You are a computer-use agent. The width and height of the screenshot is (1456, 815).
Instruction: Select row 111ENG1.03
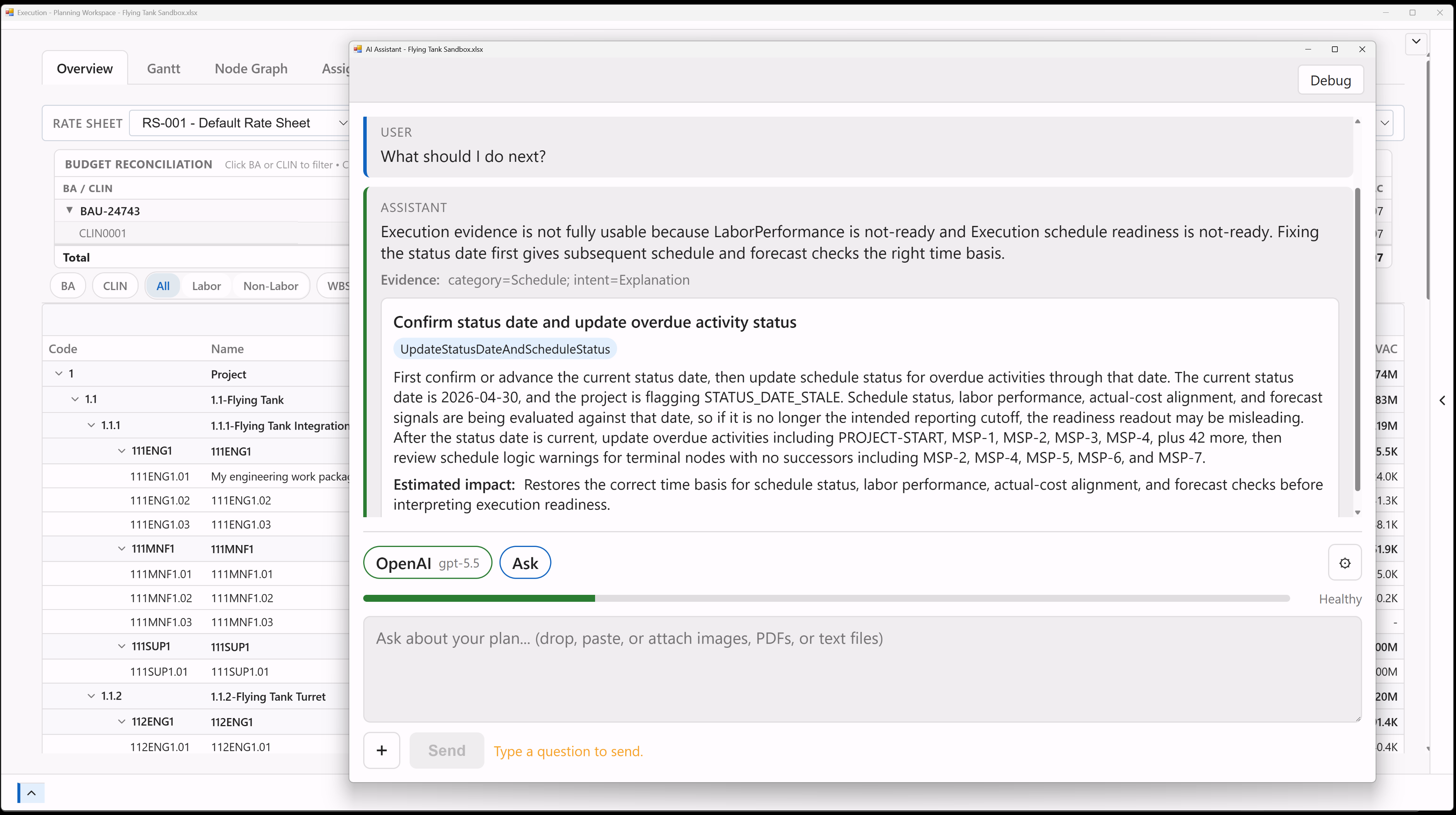point(196,524)
